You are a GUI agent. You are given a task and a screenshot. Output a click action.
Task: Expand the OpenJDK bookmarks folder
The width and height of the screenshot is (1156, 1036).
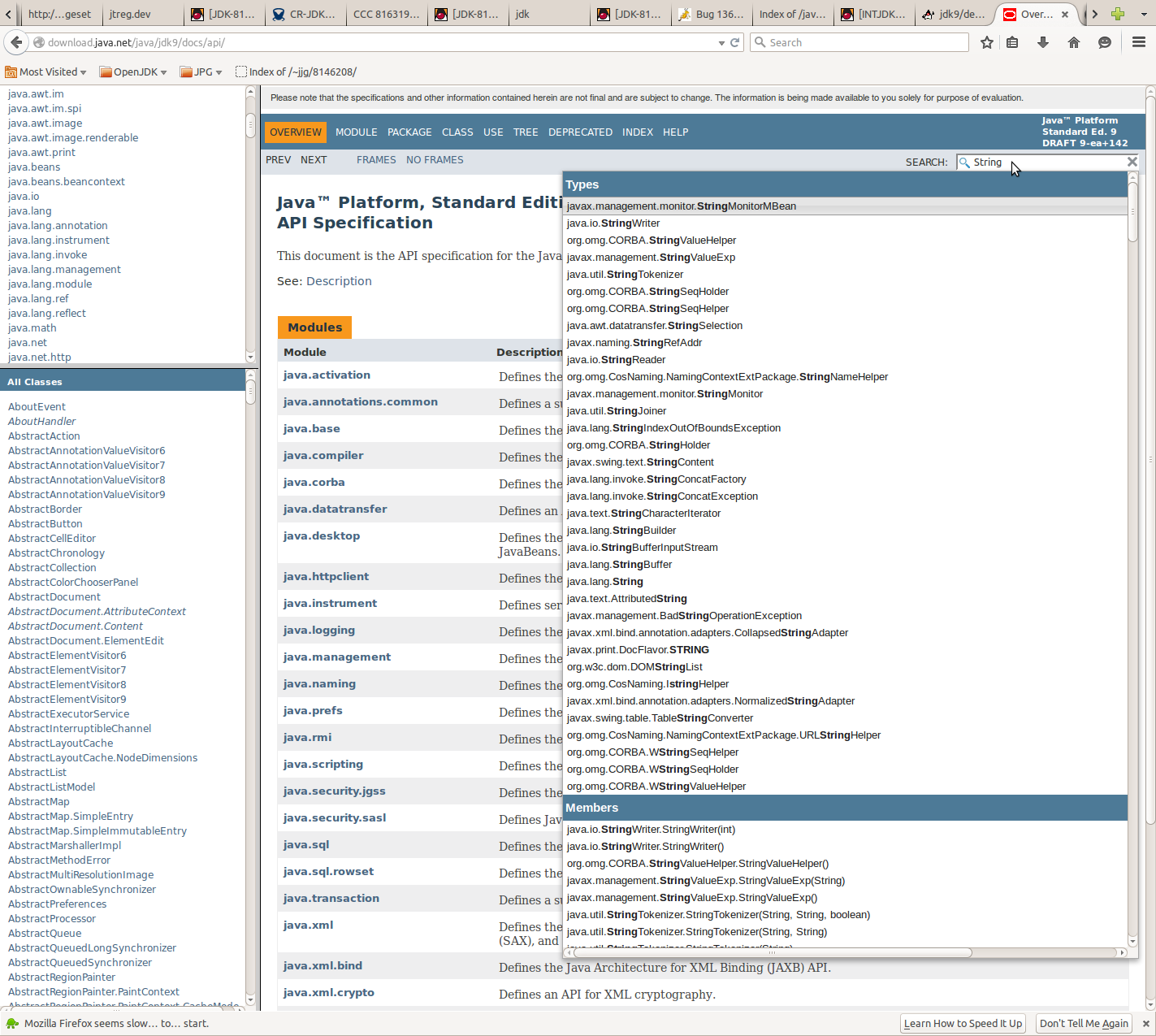pyautogui.click(x=133, y=72)
